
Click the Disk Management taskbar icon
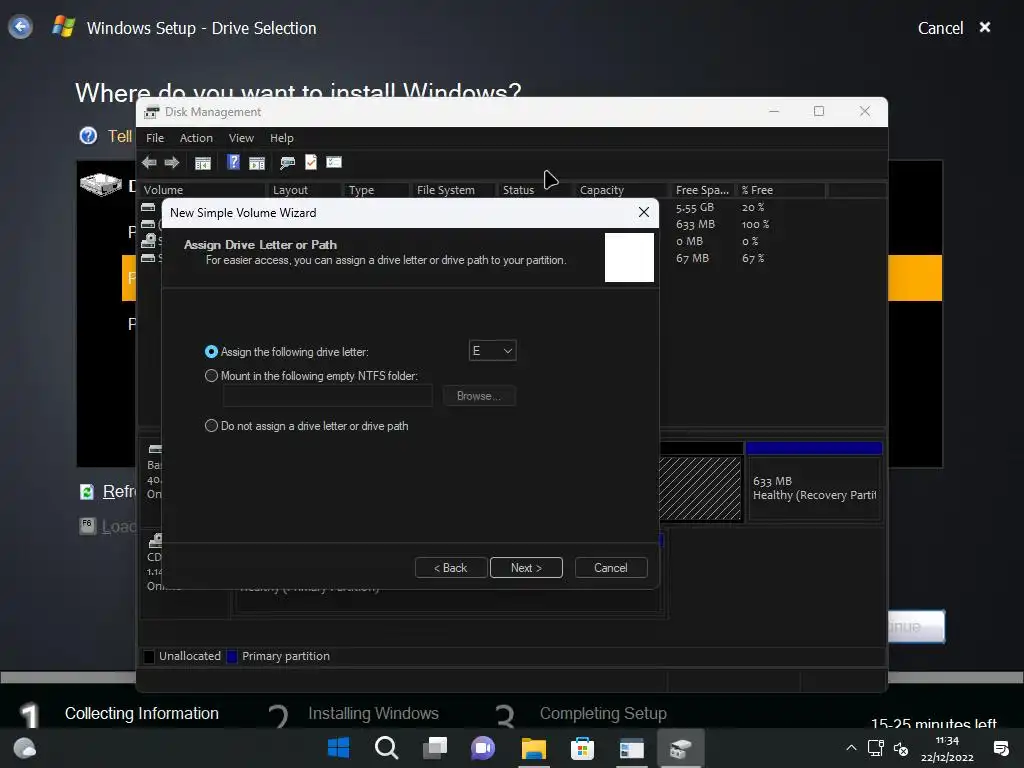tap(680, 748)
